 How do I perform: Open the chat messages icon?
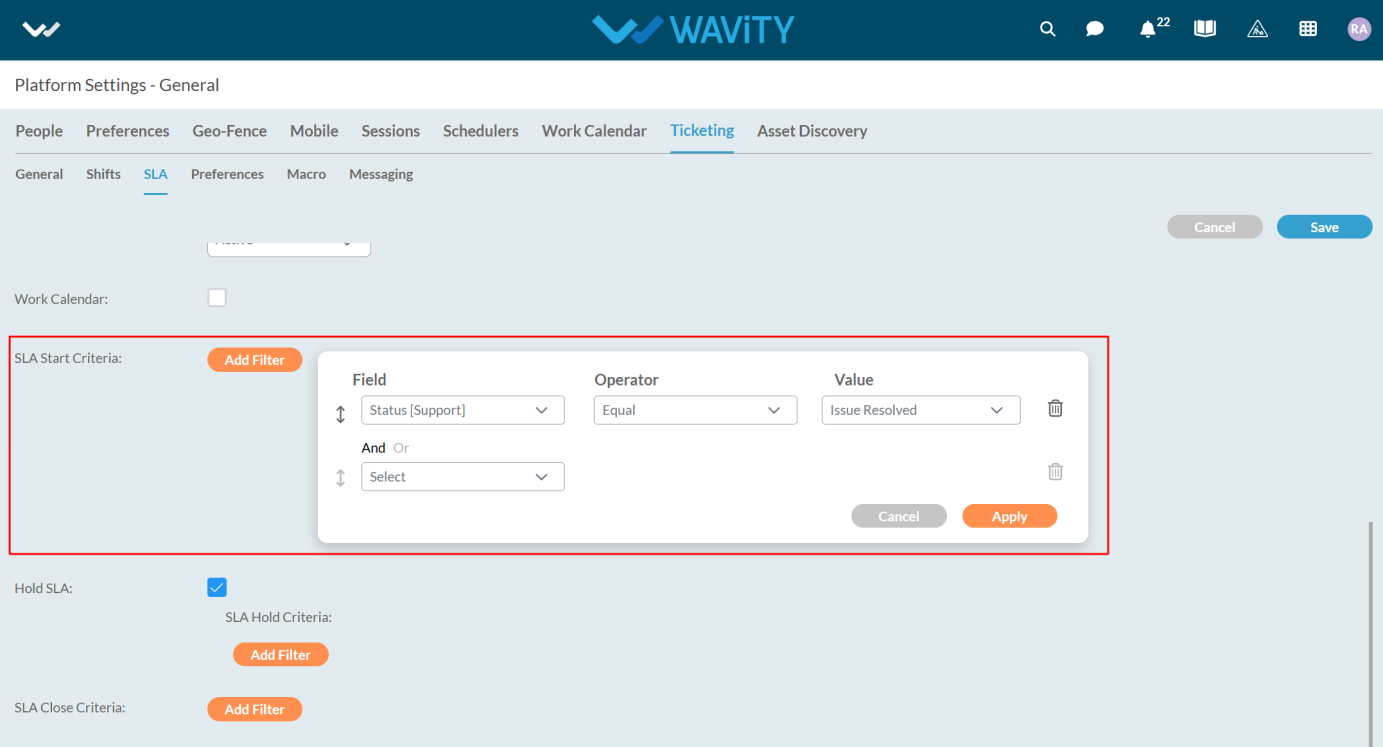pyautogui.click(x=1095, y=29)
